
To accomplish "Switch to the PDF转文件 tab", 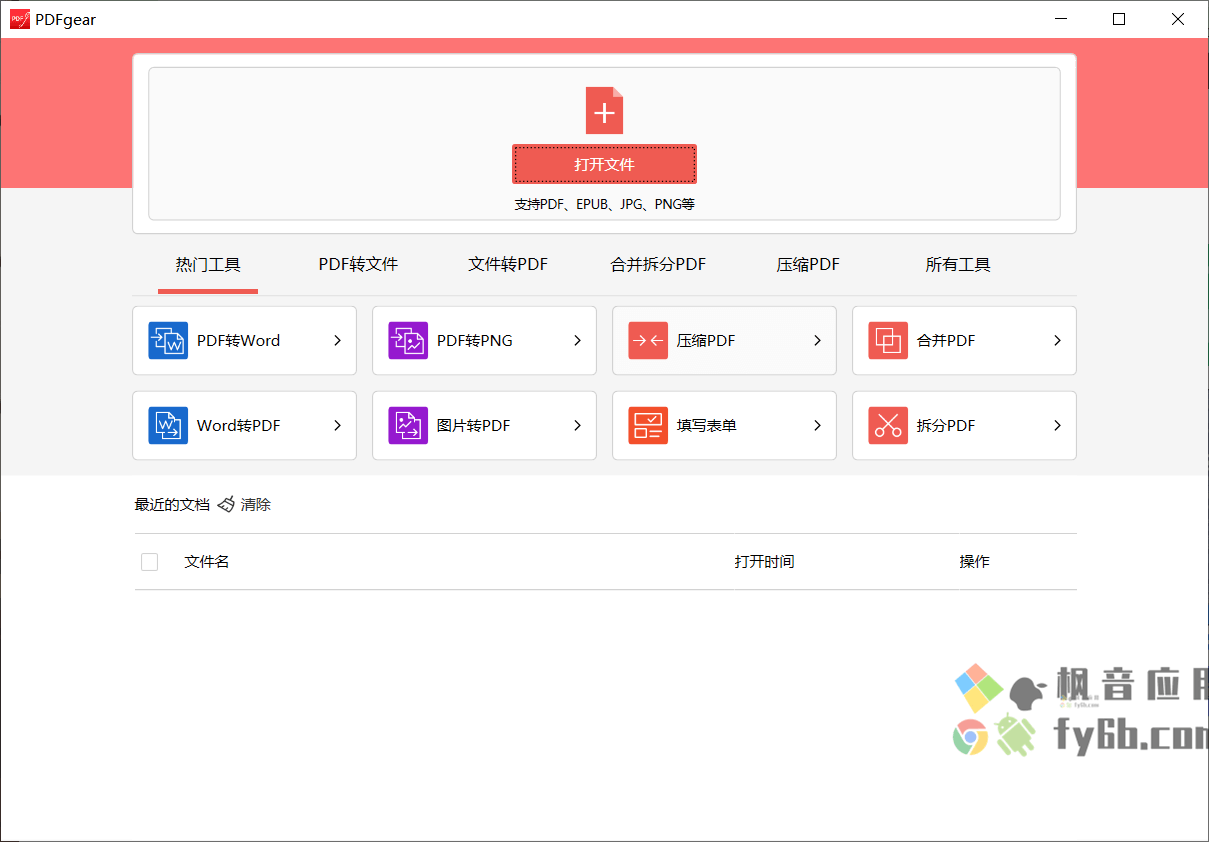I will click(358, 265).
